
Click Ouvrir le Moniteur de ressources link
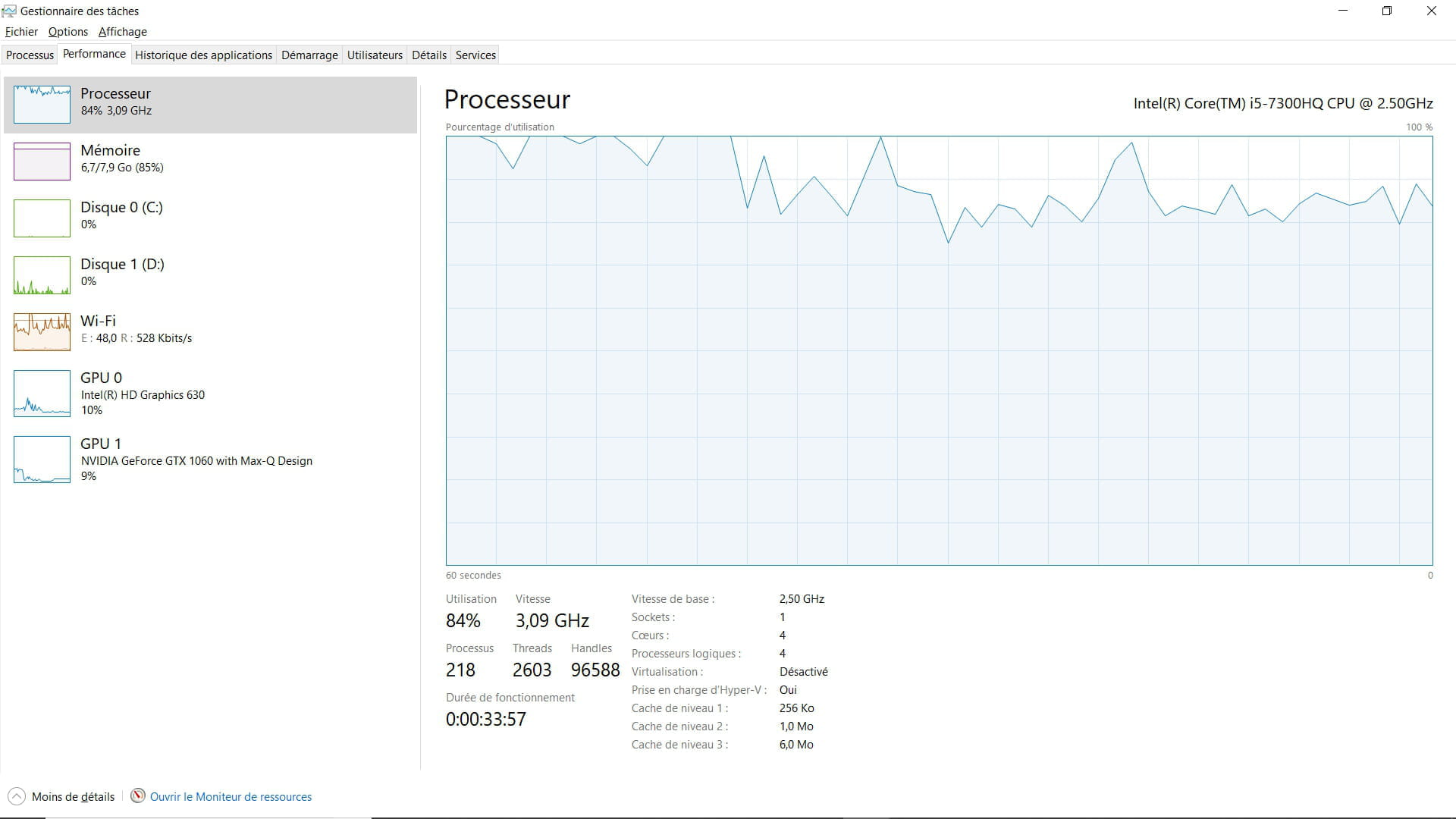click(231, 797)
